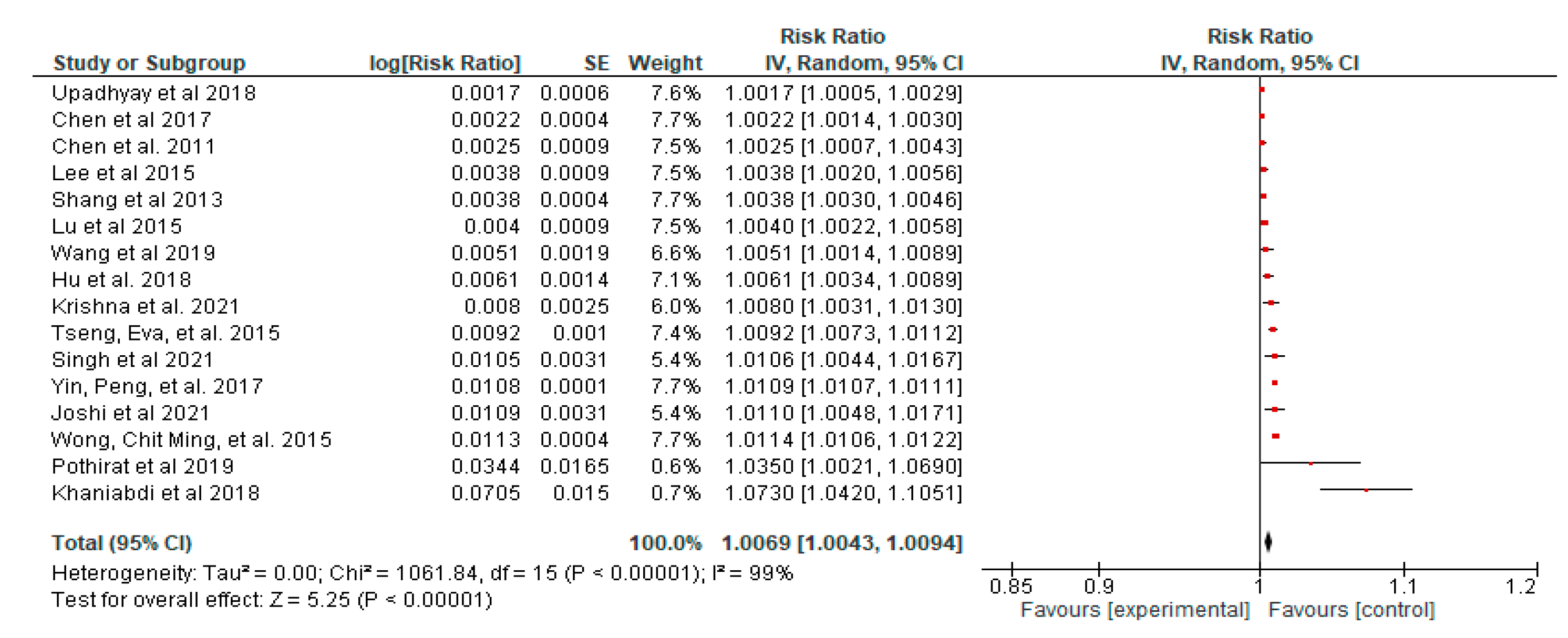Image resolution: width=1568 pixels, height=638 pixels.
Task: Select the Khaniabdi et al 2018 study label
Action: tap(155, 493)
